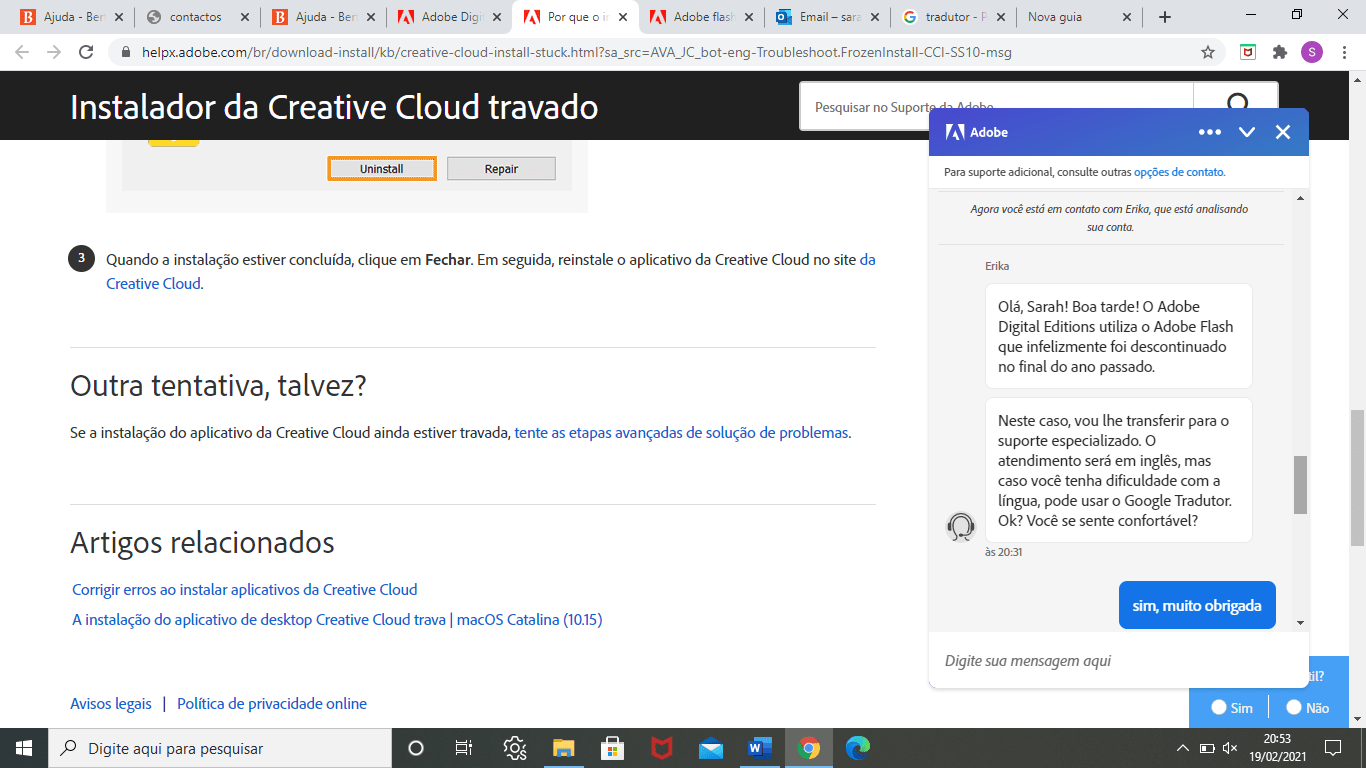Click 'sim, muito obrigada' sent message bubble

coord(1197,605)
